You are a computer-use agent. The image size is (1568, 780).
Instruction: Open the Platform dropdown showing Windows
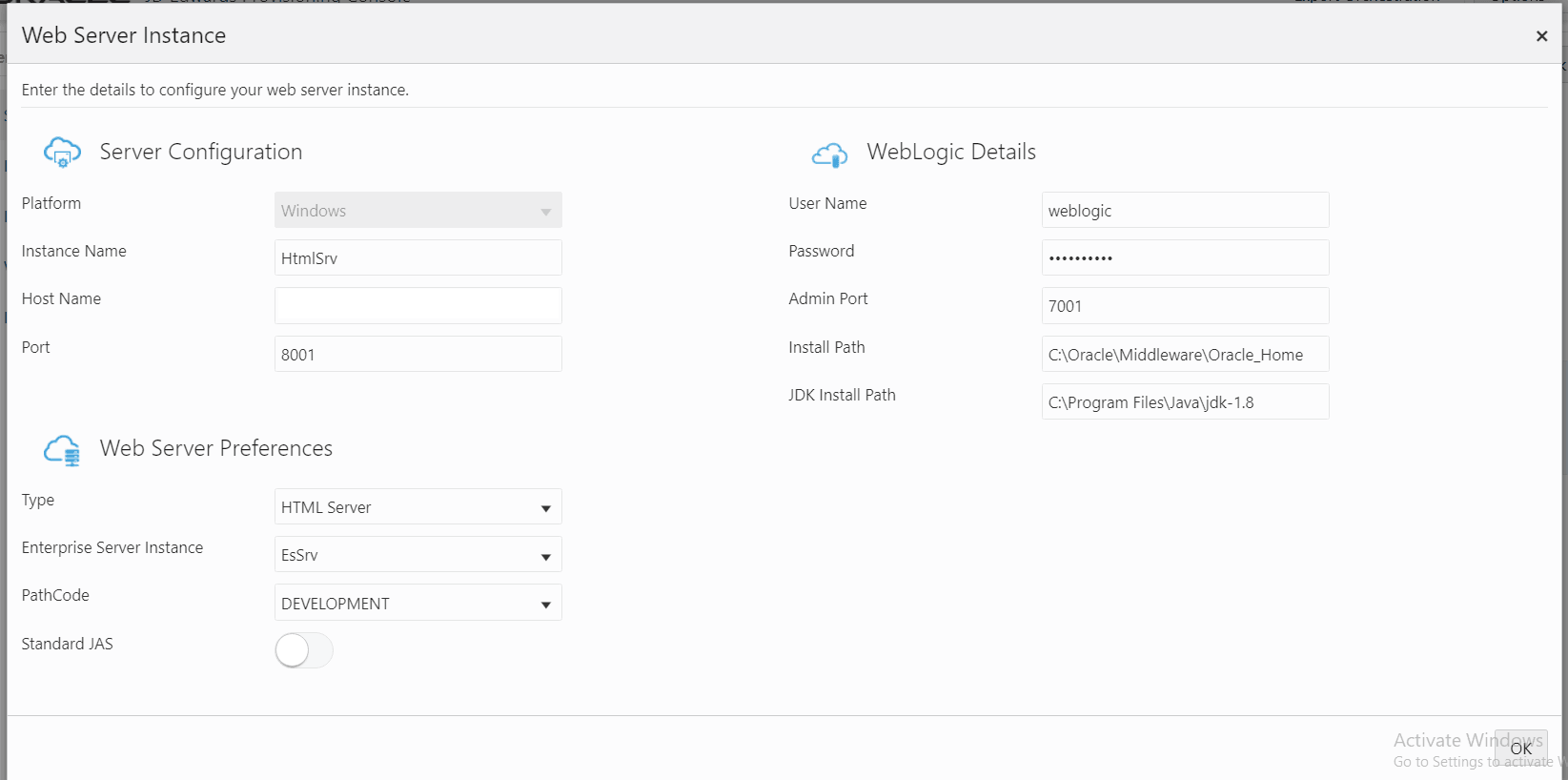click(x=418, y=210)
